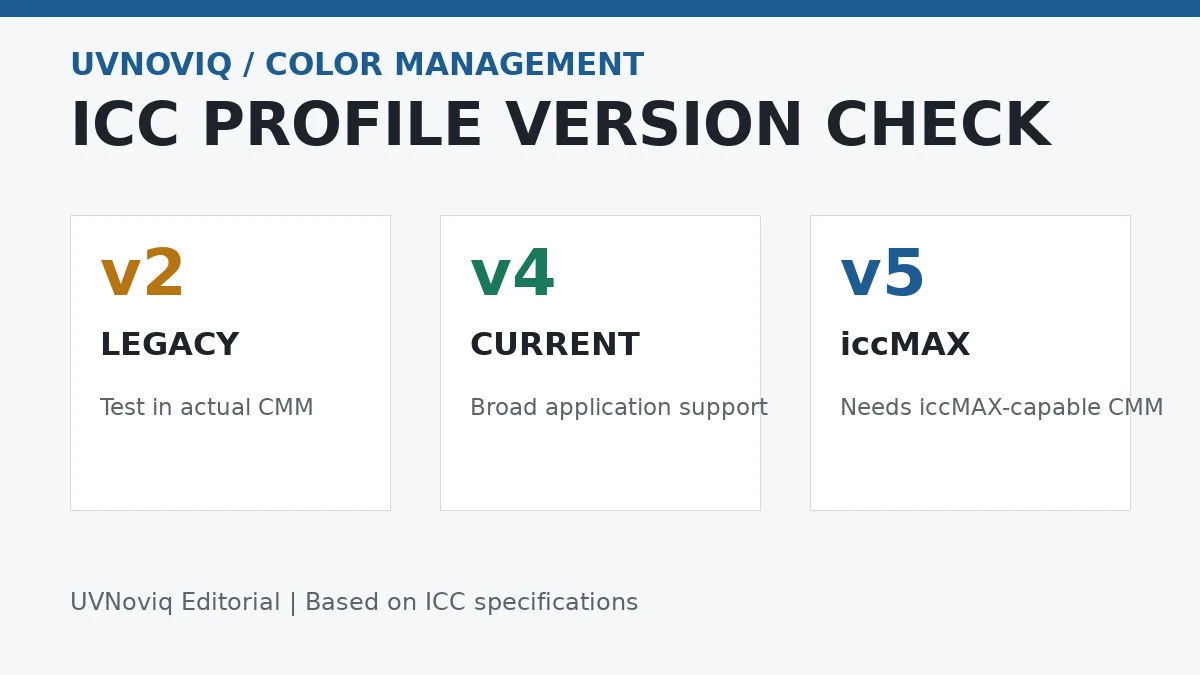Click the UVNOVIQ / COLOR MANAGEMENT subtitle
This screenshot has height=675, width=1200.
(357, 66)
